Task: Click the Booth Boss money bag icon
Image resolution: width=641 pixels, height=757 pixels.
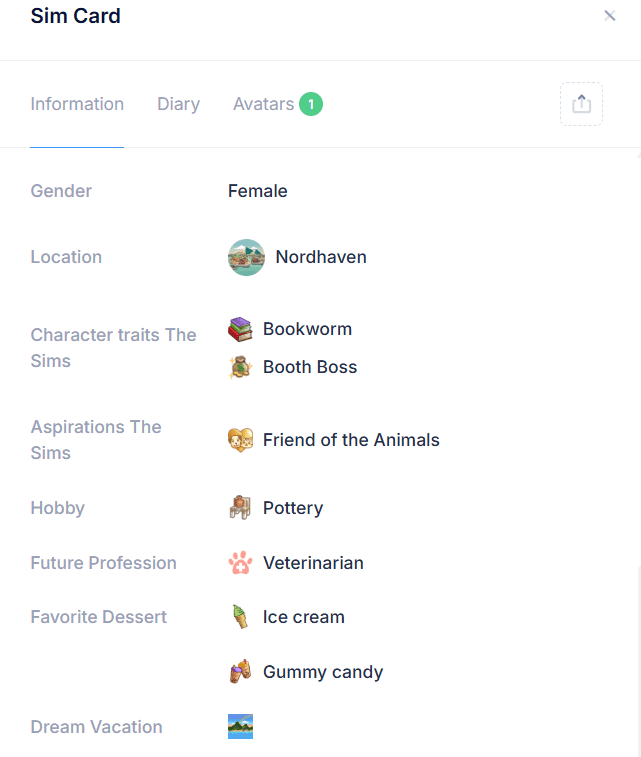Action: (x=240, y=367)
